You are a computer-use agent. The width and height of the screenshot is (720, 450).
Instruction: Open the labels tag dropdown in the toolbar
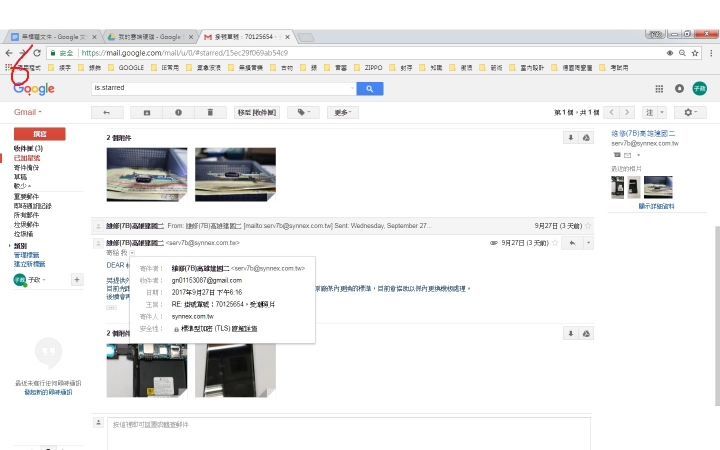pyautogui.click(x=304, y=112)
